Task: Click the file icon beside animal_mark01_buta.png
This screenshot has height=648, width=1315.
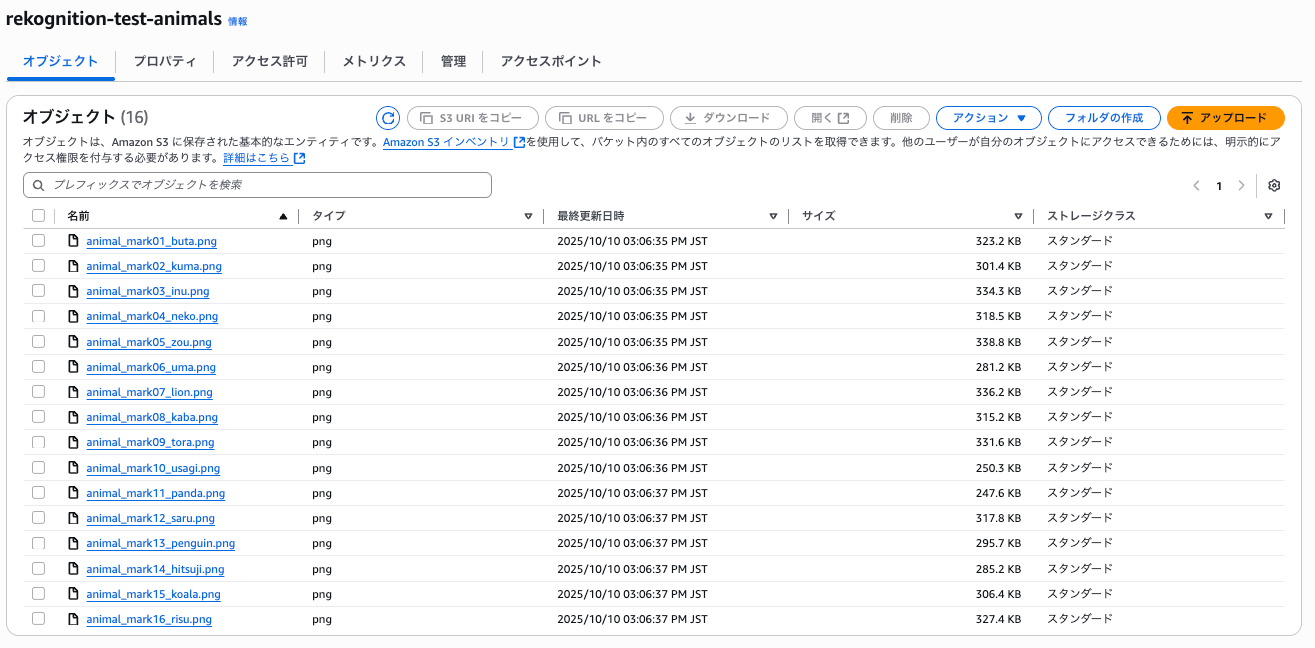Action: [x=73, y=241]
